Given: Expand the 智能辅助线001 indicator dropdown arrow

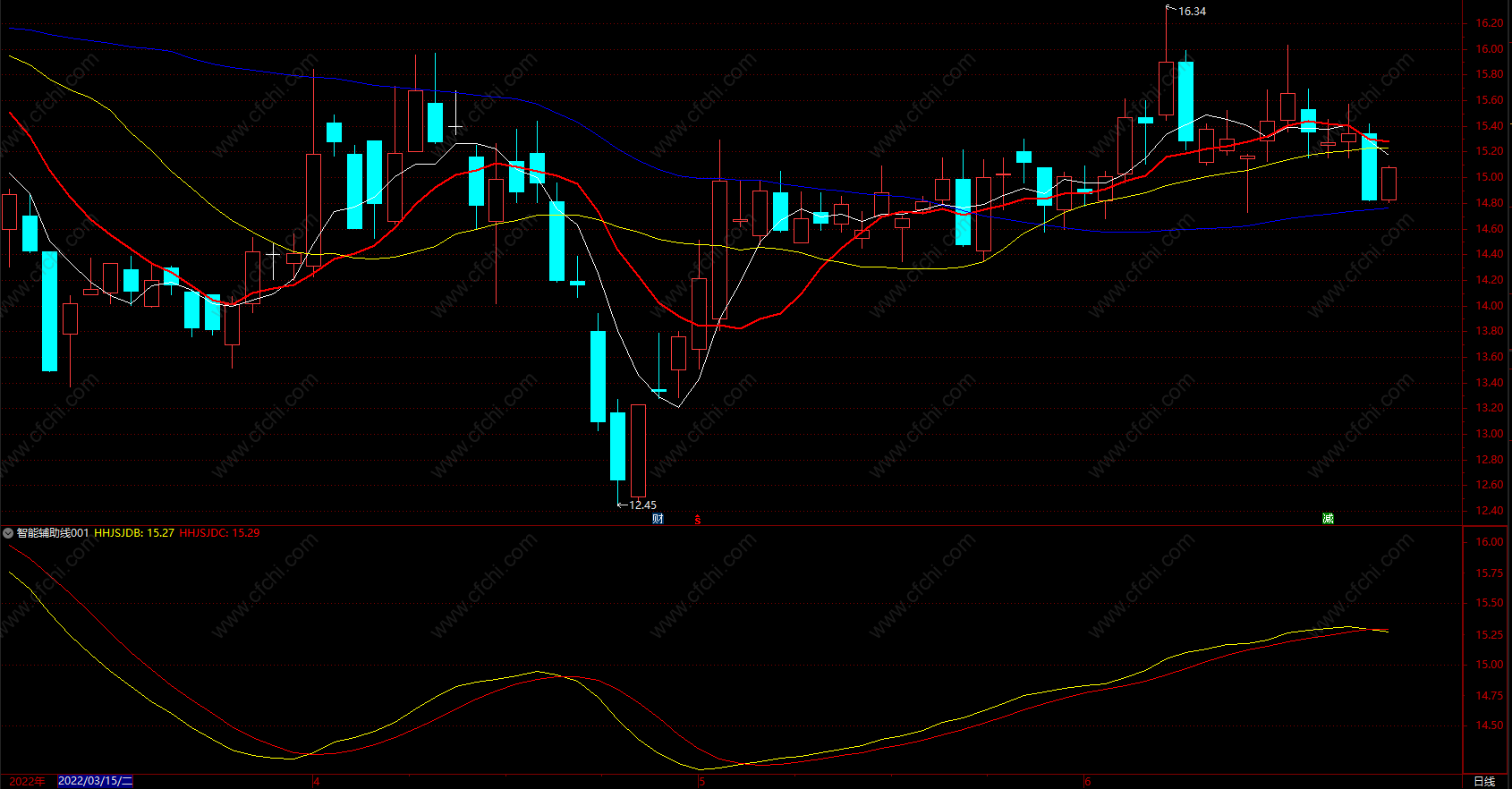Looking at the screenshot, I should click(x=8, y=533).
